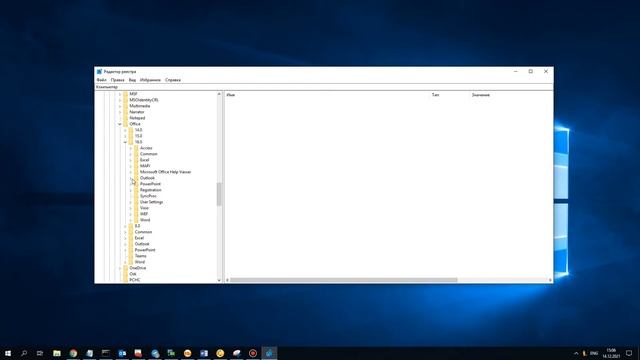Click the MSF folder icon in the tree
Image resolution: width=640 pixels, height=360 pixels.
(126, 94)
